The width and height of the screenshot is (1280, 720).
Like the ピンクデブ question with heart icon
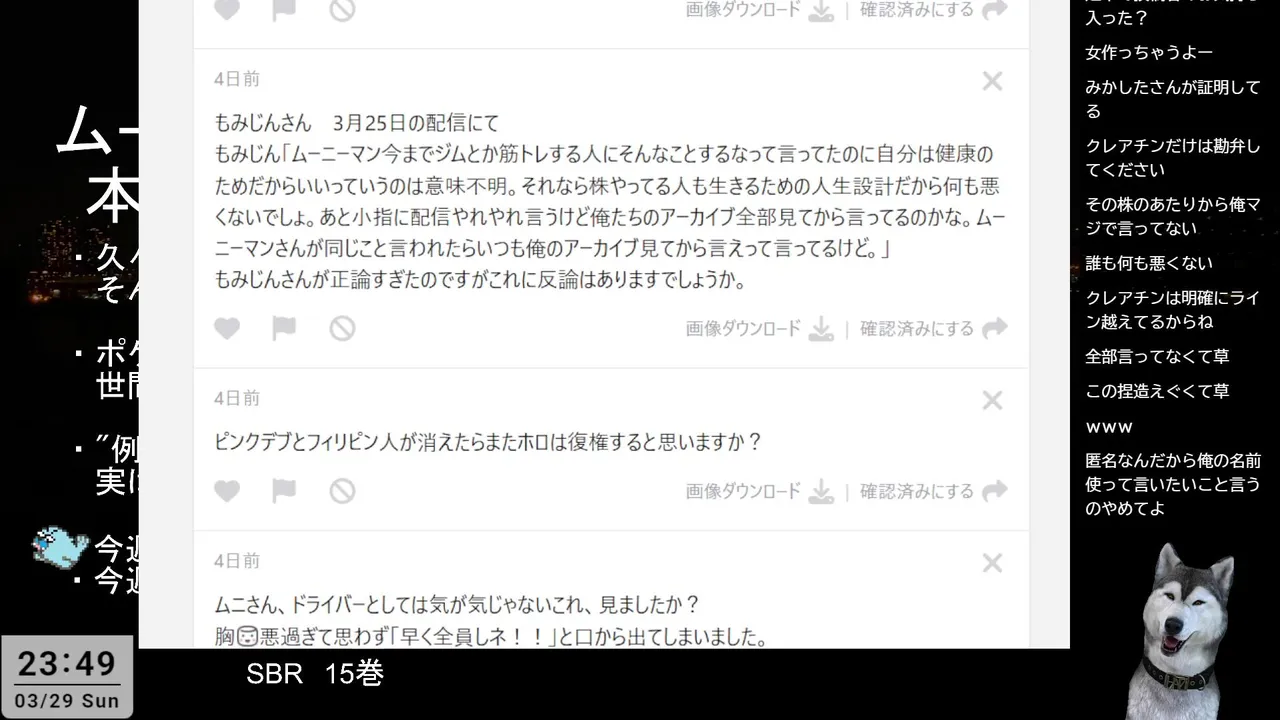pos(227,491)
